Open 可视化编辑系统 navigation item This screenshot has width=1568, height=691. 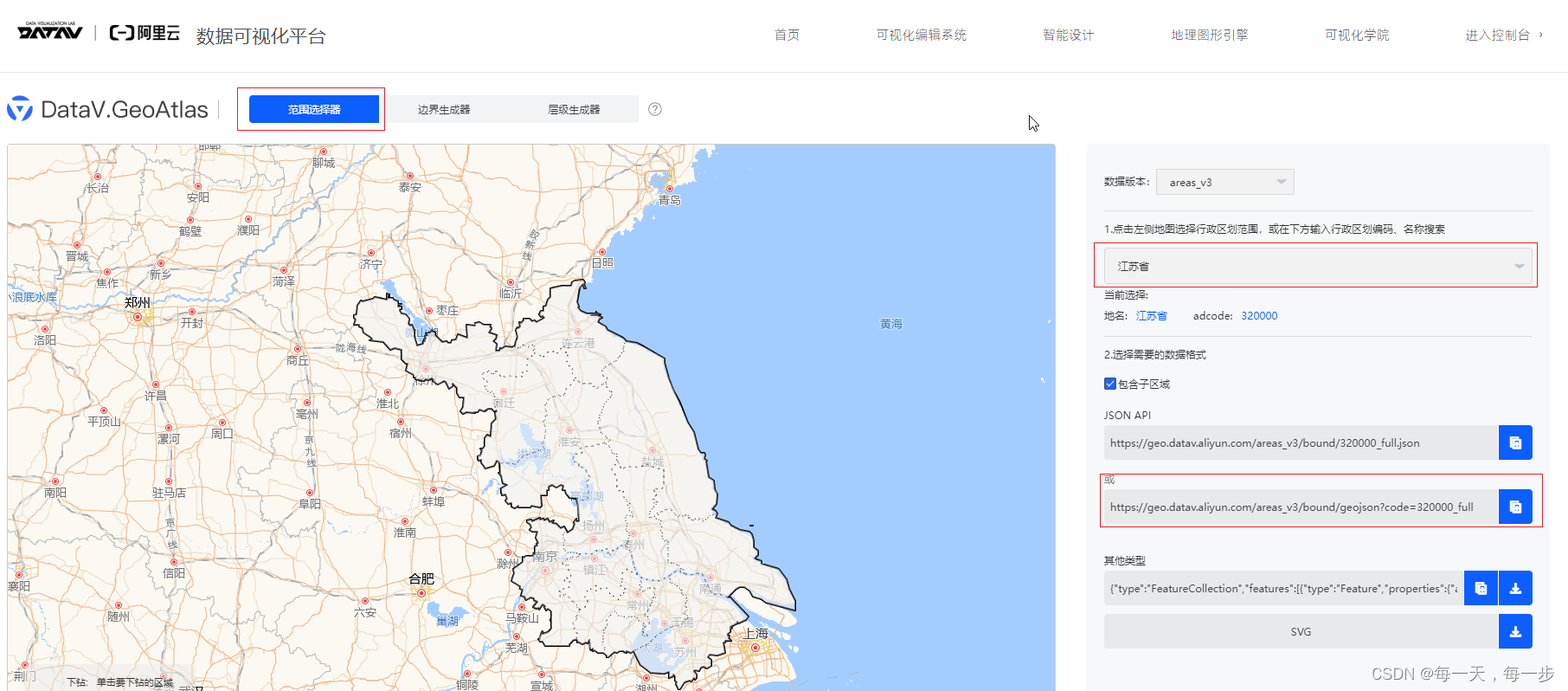pyautogui.click(x=921, y=35)
